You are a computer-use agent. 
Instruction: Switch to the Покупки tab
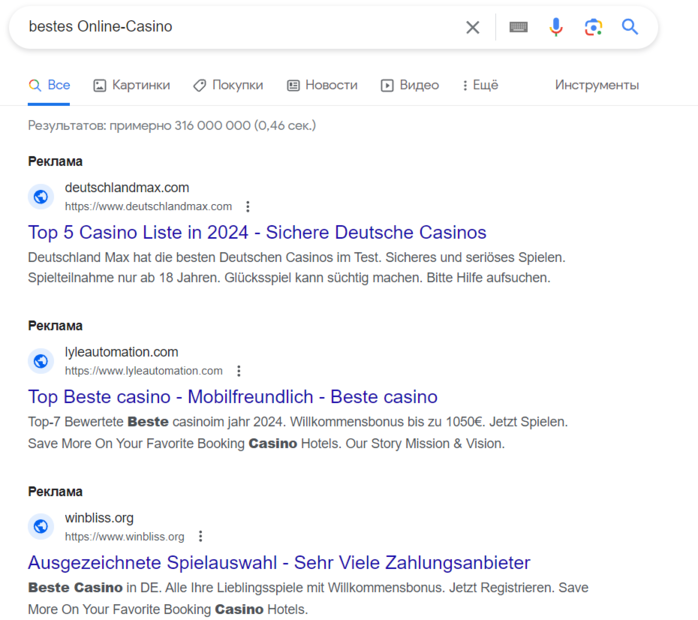coord(228,85)
